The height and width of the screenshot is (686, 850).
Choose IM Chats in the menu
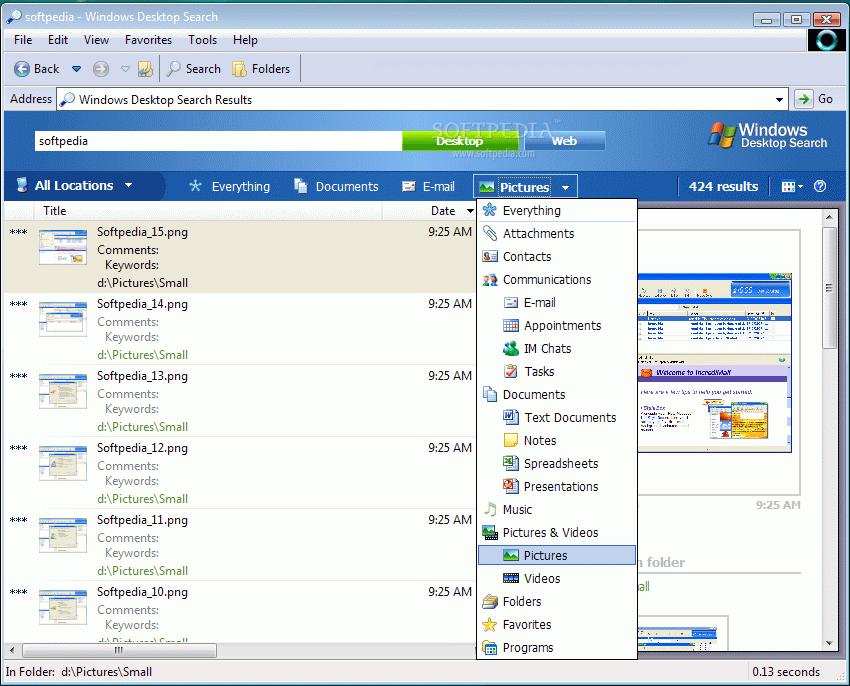point(557,349)
